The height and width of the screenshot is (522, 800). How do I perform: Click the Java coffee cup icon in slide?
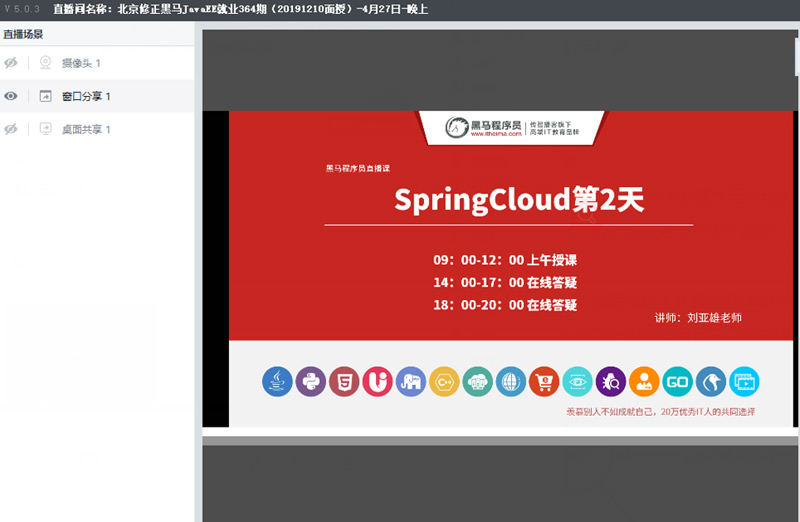click(277, 382)
